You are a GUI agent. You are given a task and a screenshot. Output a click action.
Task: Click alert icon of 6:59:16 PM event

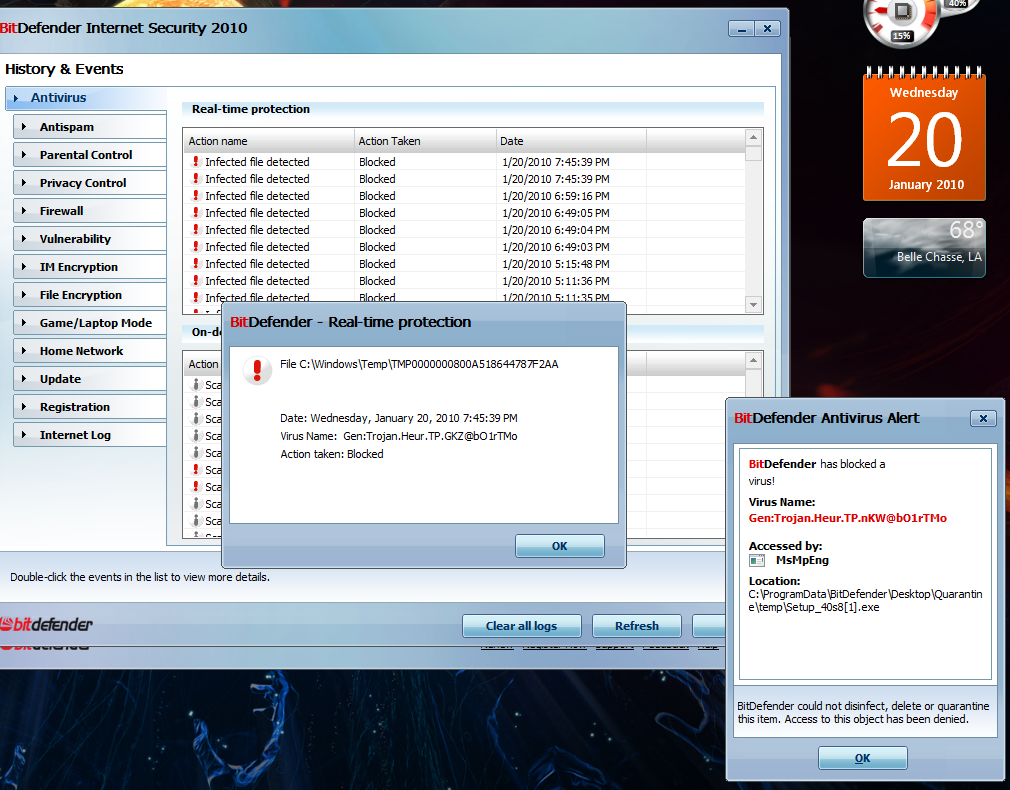pyautogui.click(x=196, y=195)
